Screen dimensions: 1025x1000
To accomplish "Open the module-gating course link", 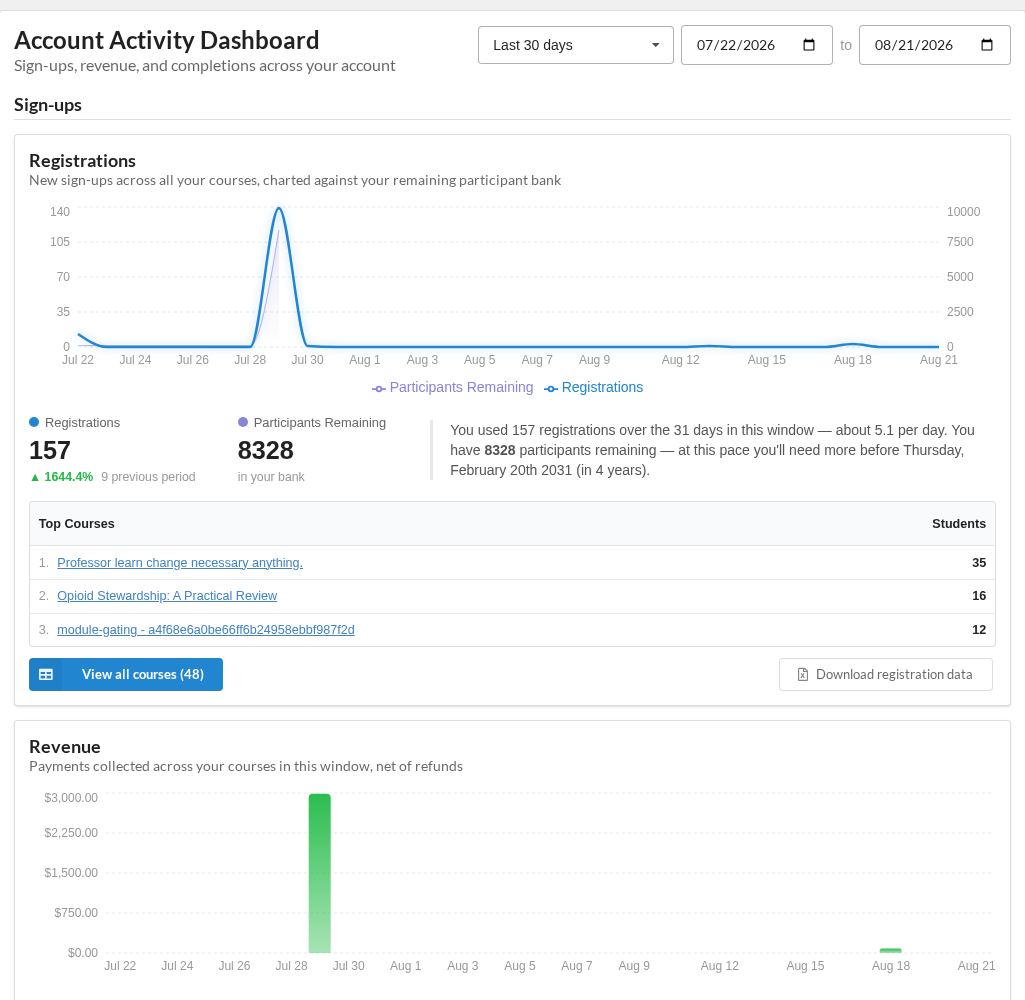I will point(206,630).
